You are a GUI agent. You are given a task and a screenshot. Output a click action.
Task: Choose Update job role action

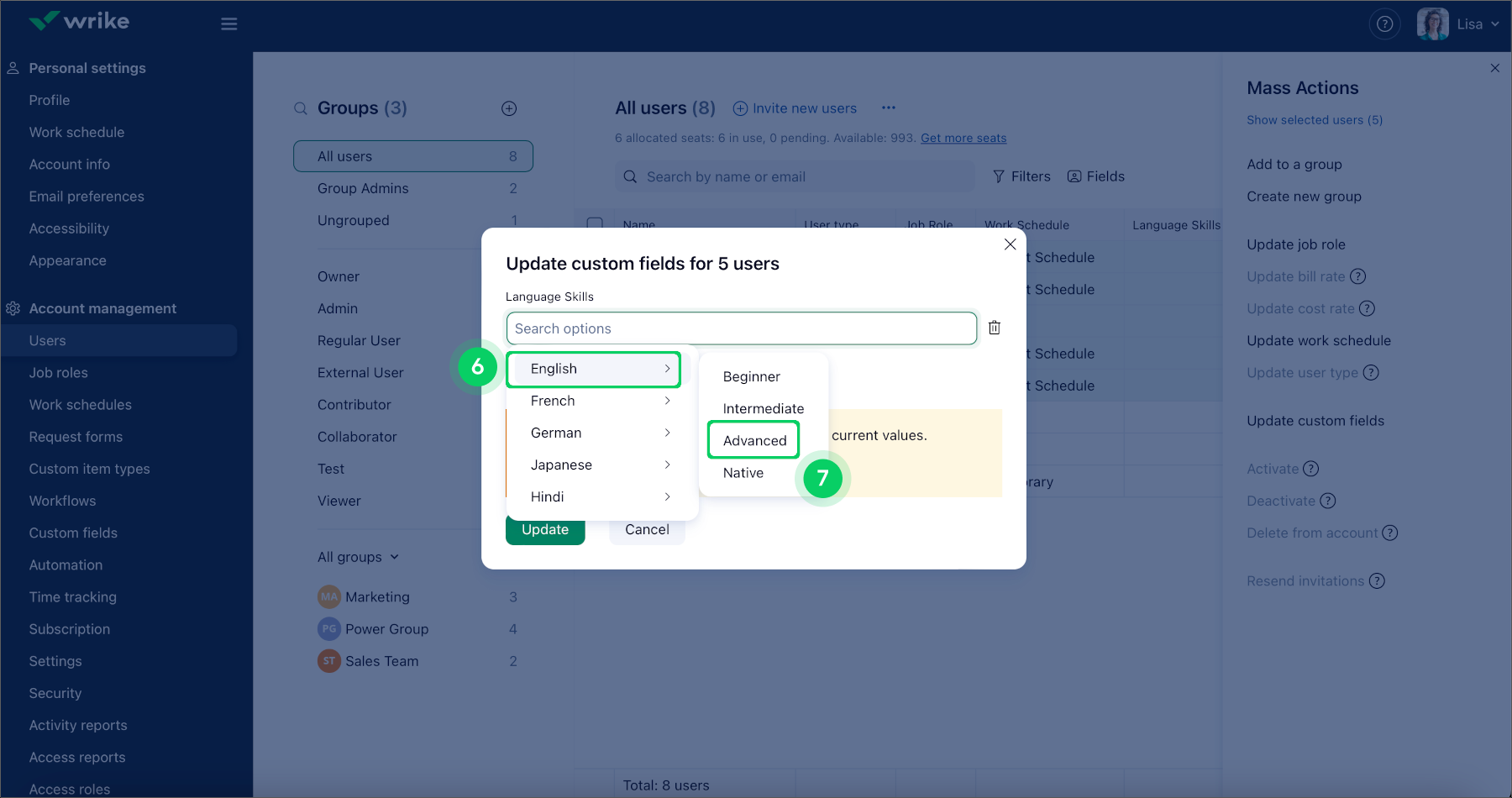1296,244
